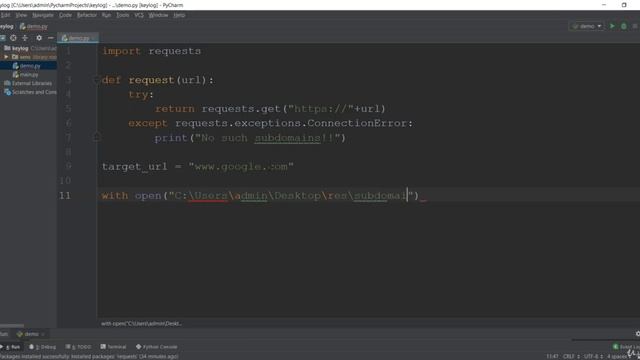Image resolution: width=640 pixels, height=360 pixels.
Task: Click the with open breadcrumb at editor bottom
Action: pyautogui.click(x=141, y=324)
